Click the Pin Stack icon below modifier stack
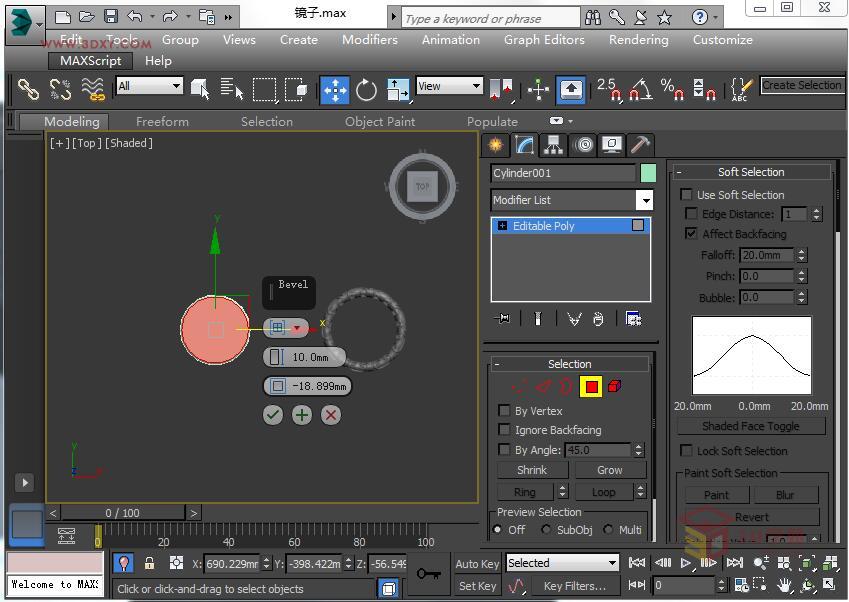849x602 pixels. pos(503,318)
